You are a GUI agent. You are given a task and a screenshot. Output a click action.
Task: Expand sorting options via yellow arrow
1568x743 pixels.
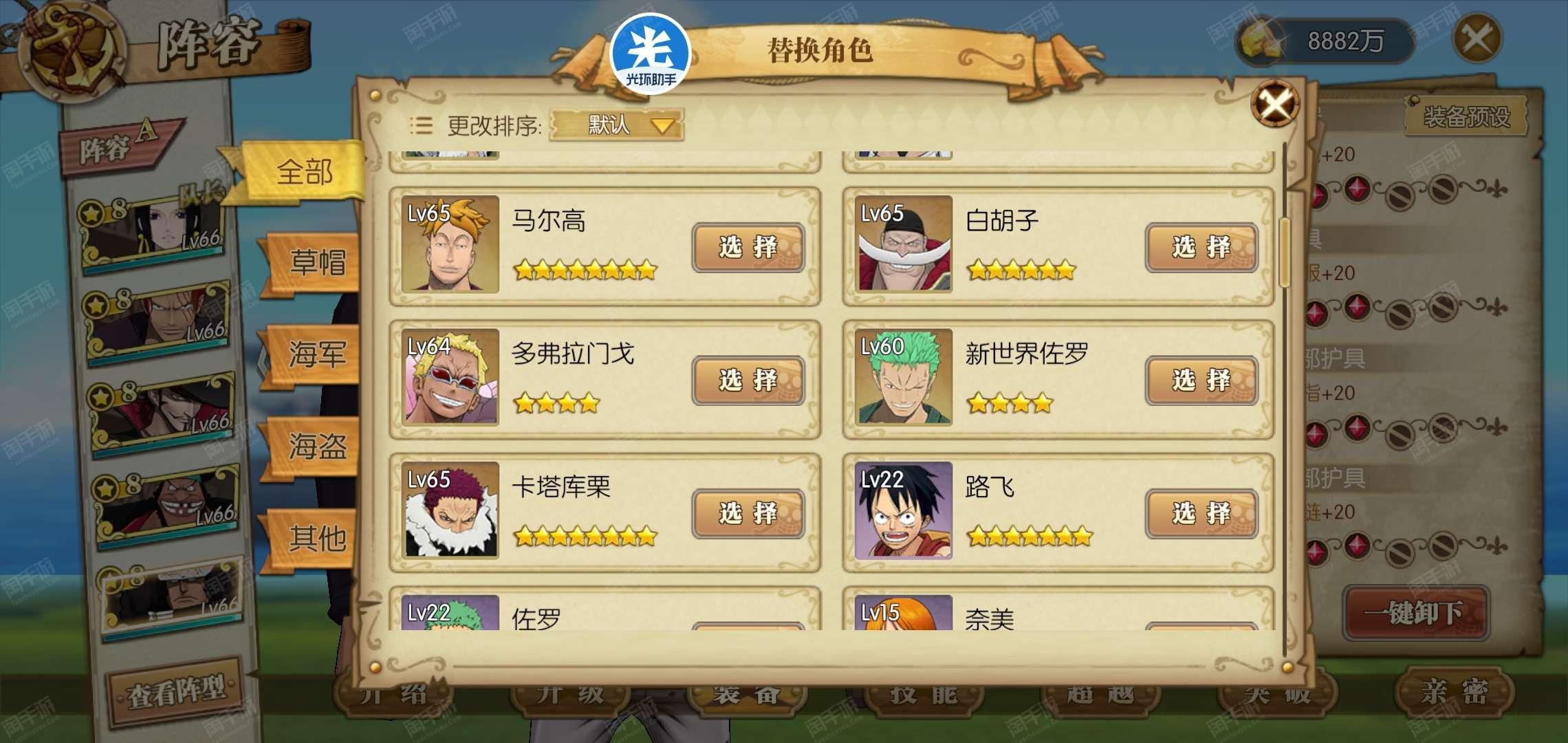coord(662,126)
